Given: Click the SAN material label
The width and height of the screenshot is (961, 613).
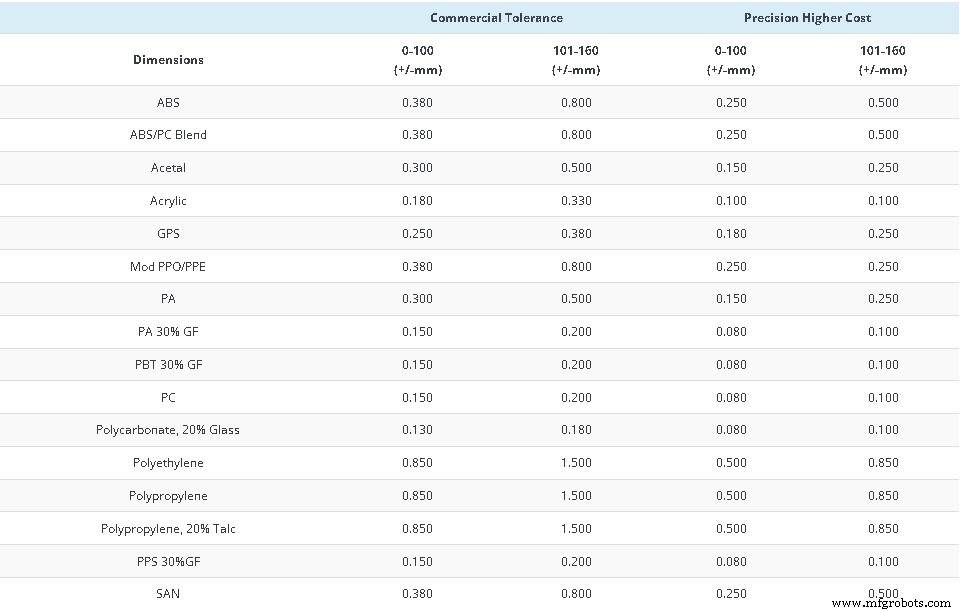Looking at the screenshot, I should coord(168,594).
